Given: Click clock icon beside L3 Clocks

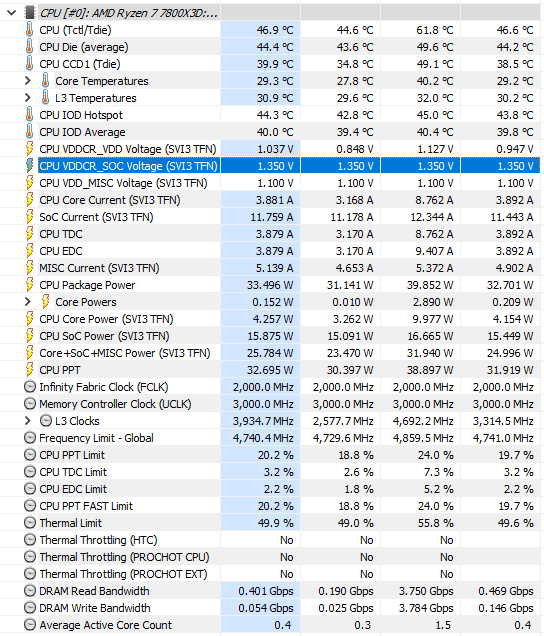Looking at the screenshot, I should [46, 421].
